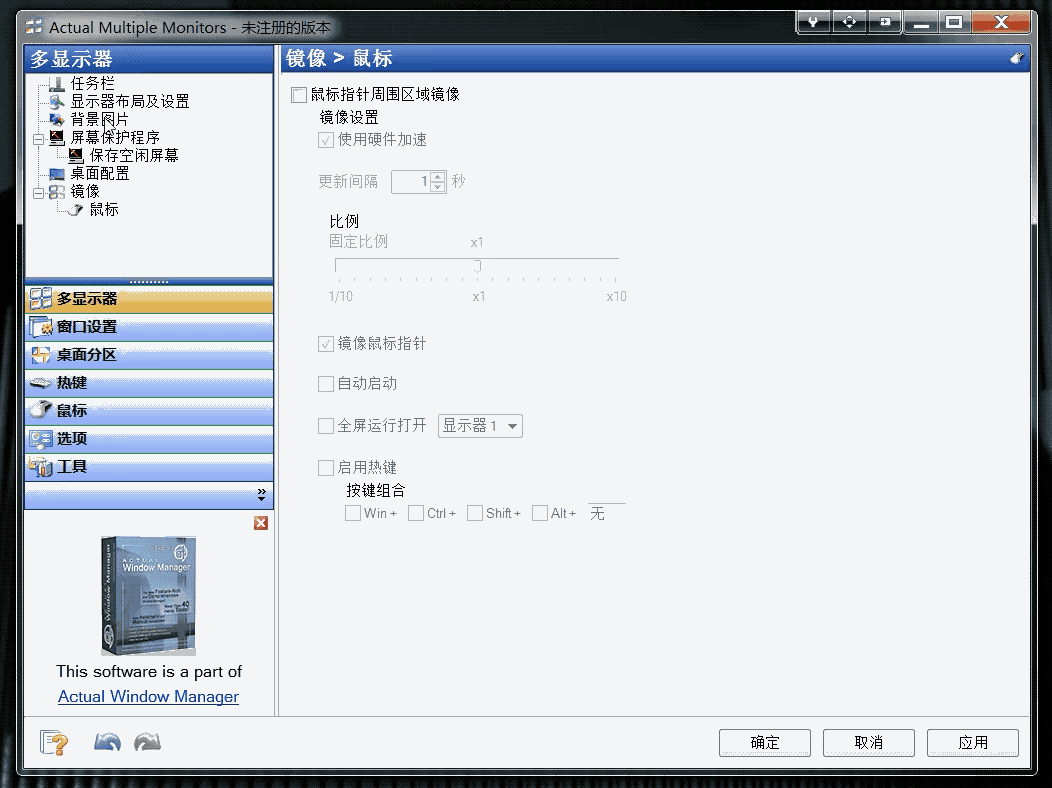Click the 背景图片 icon in the tree
The image size is (1052, 788).
(57, 120)
